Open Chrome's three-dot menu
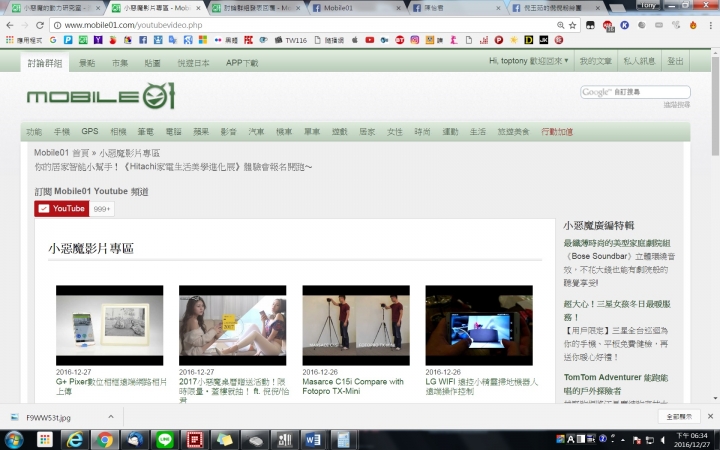 point(710,25)
